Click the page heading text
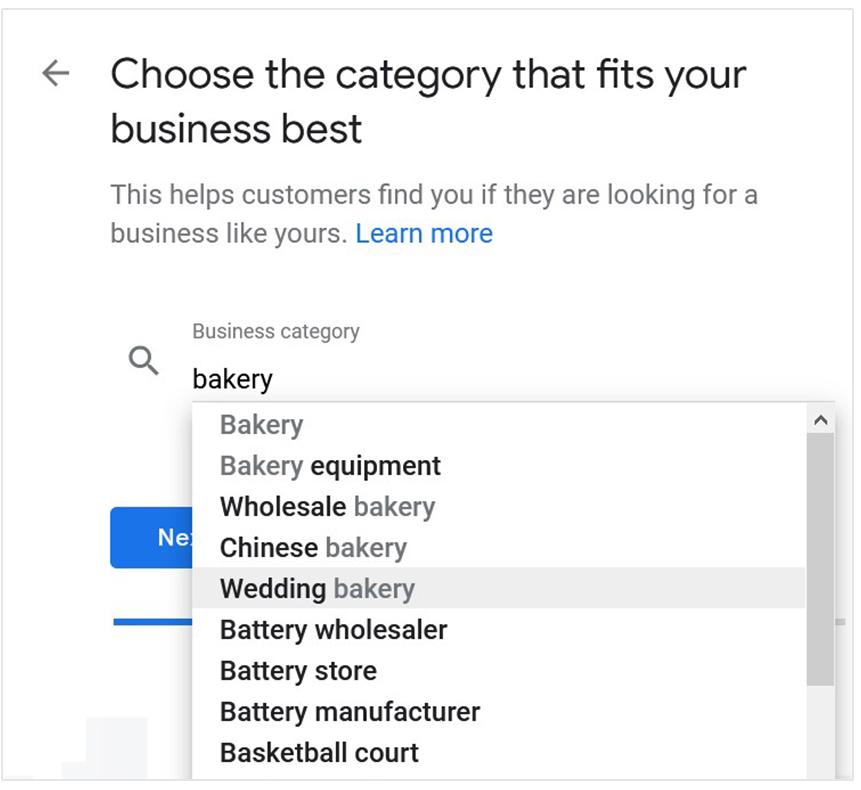 point(428,101)
